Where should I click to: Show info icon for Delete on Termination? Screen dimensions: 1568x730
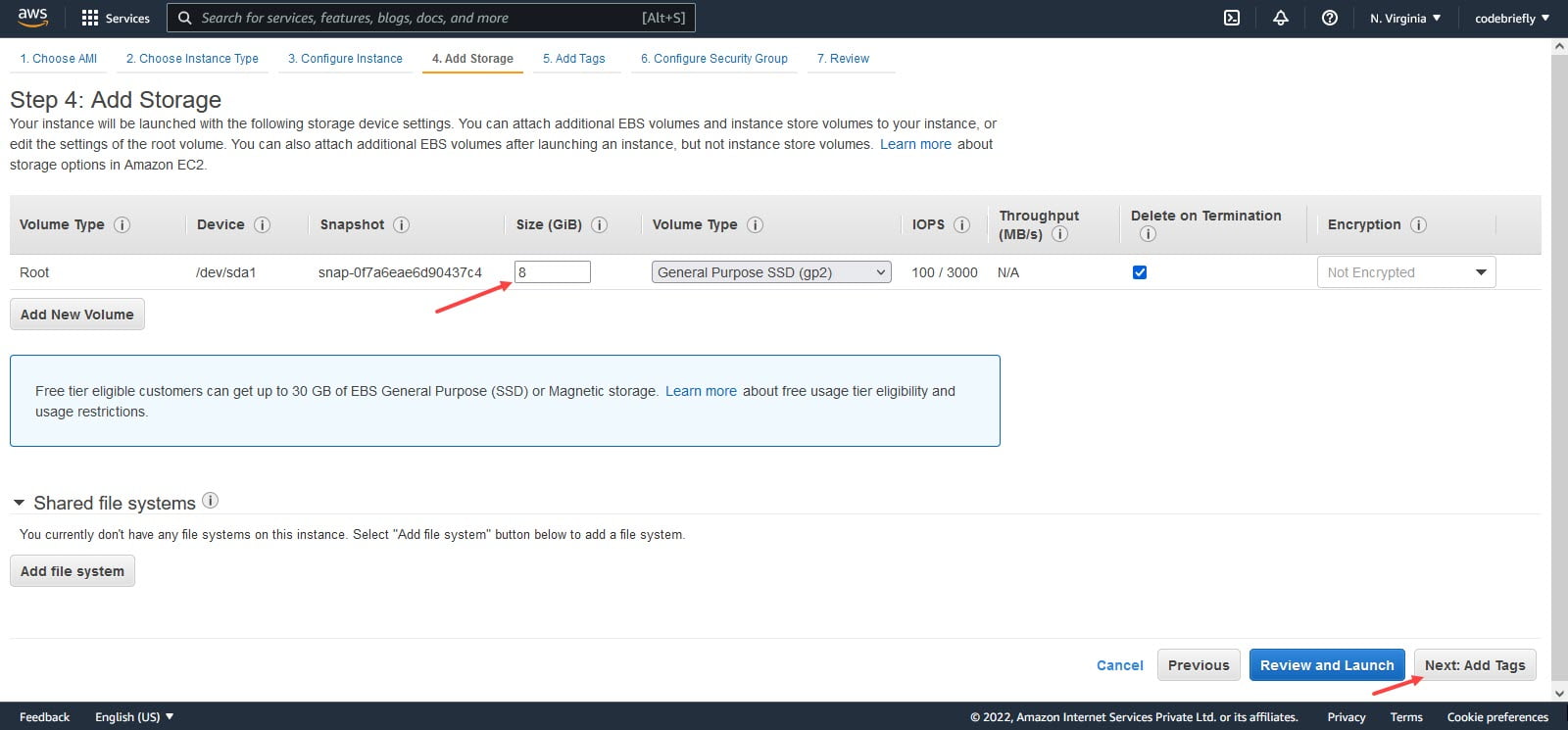click(x=1148, y=234)
